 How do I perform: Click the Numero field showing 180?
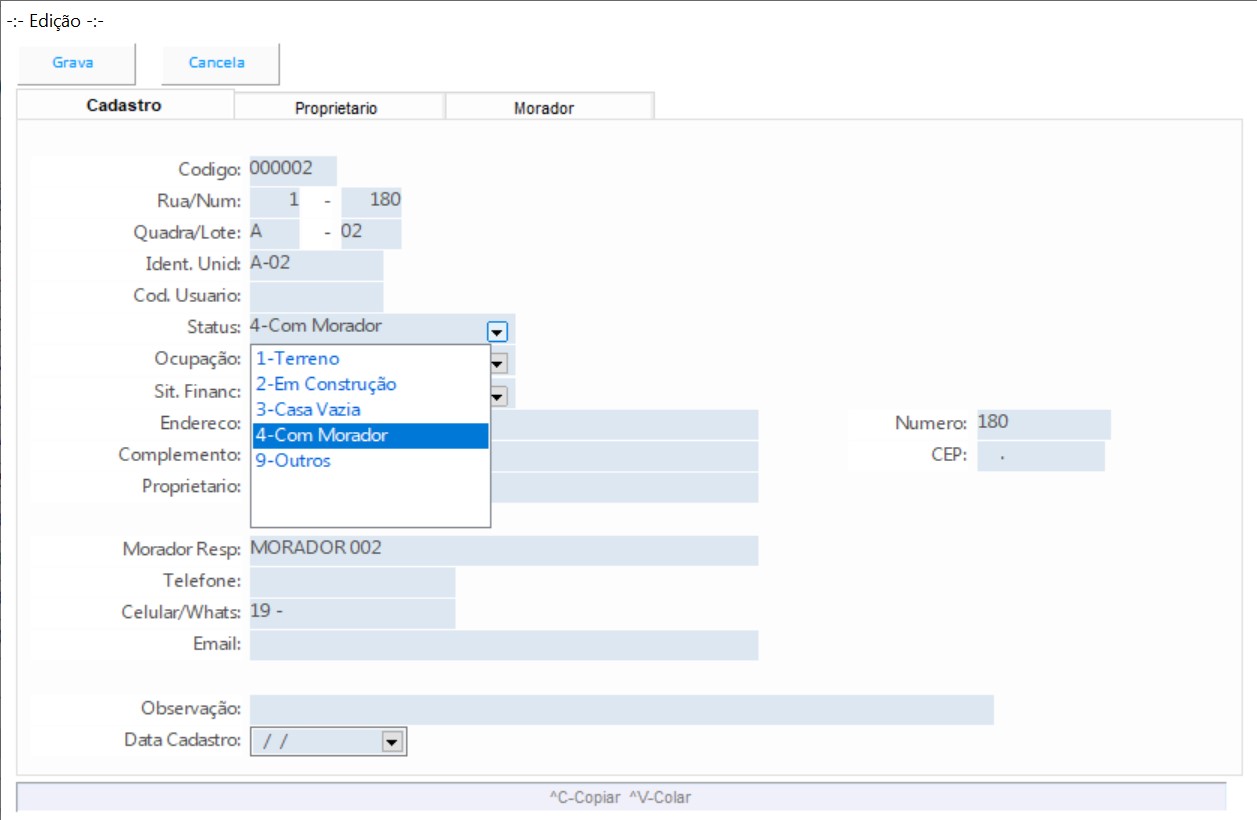pos(1043,424)
